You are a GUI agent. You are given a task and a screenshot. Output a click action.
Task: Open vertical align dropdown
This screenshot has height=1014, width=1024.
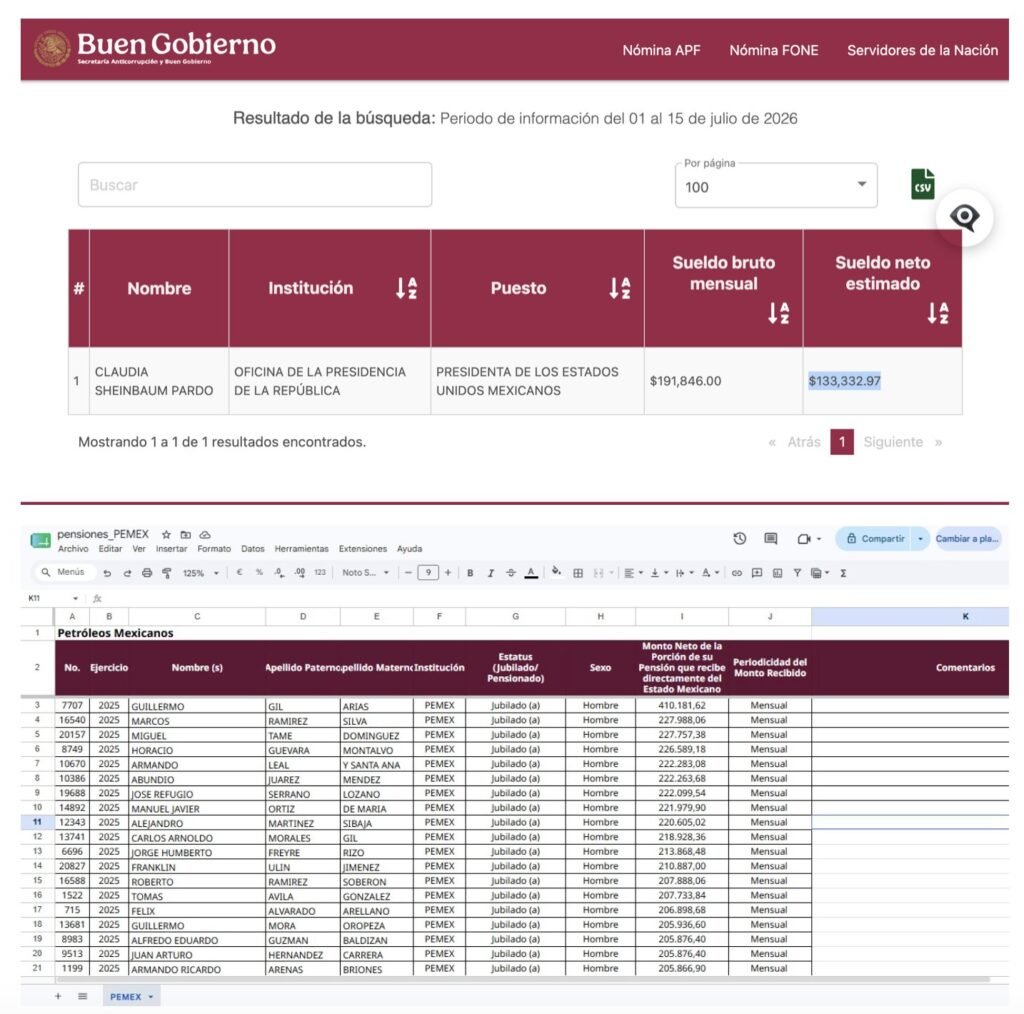(658, 573)
